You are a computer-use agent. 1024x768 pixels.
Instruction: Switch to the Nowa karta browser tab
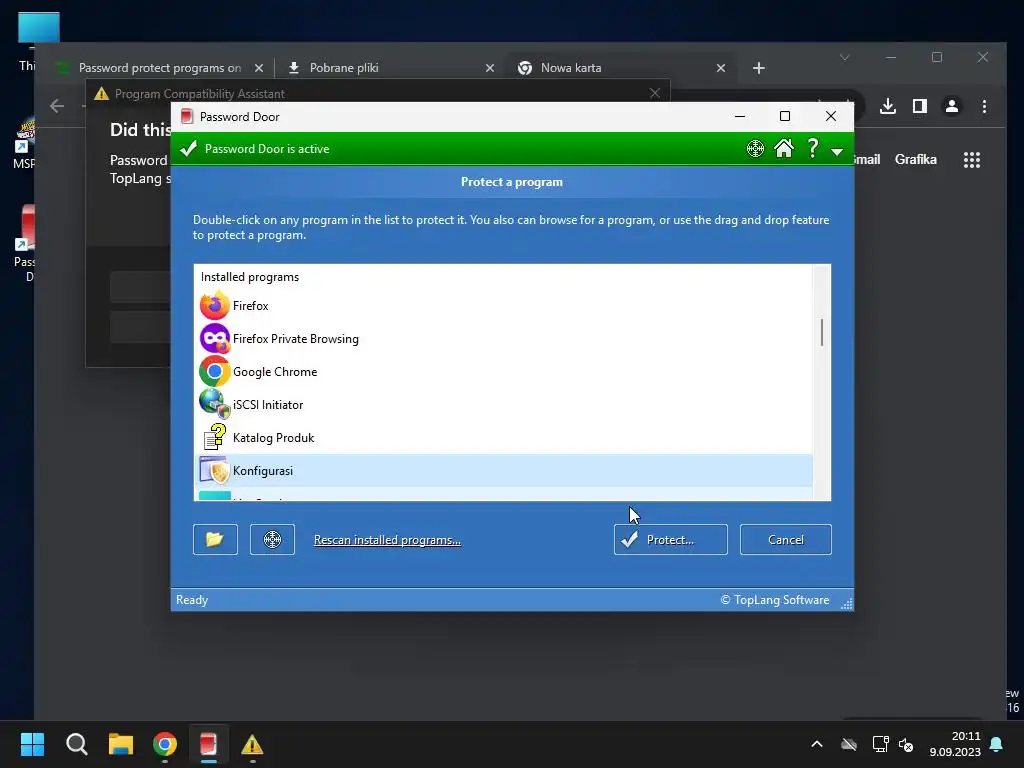620,68
